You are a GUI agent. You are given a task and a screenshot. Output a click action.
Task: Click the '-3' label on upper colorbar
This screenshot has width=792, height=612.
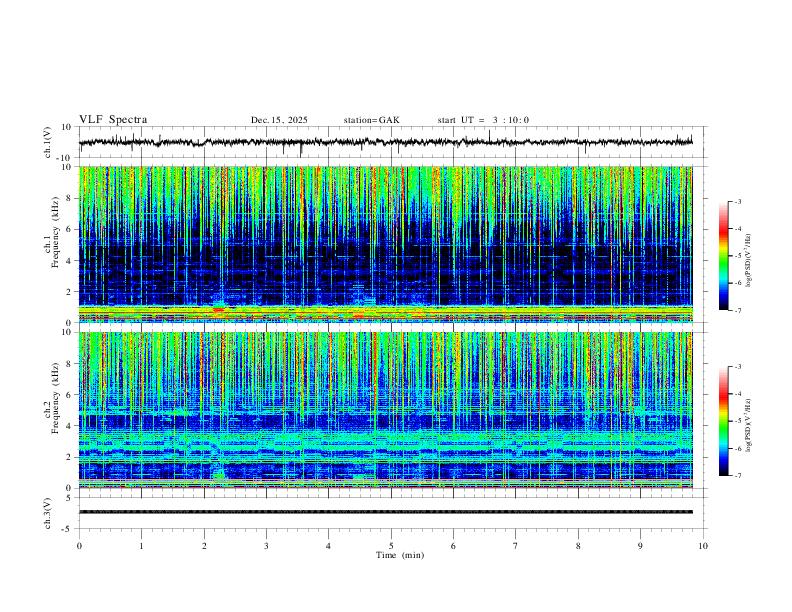737,201
